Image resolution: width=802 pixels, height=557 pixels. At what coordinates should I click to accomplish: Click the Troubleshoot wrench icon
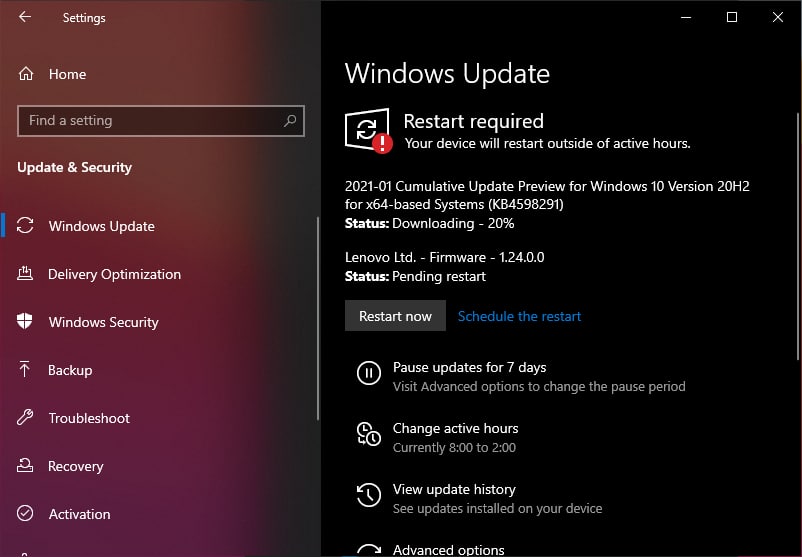[25, 417]
